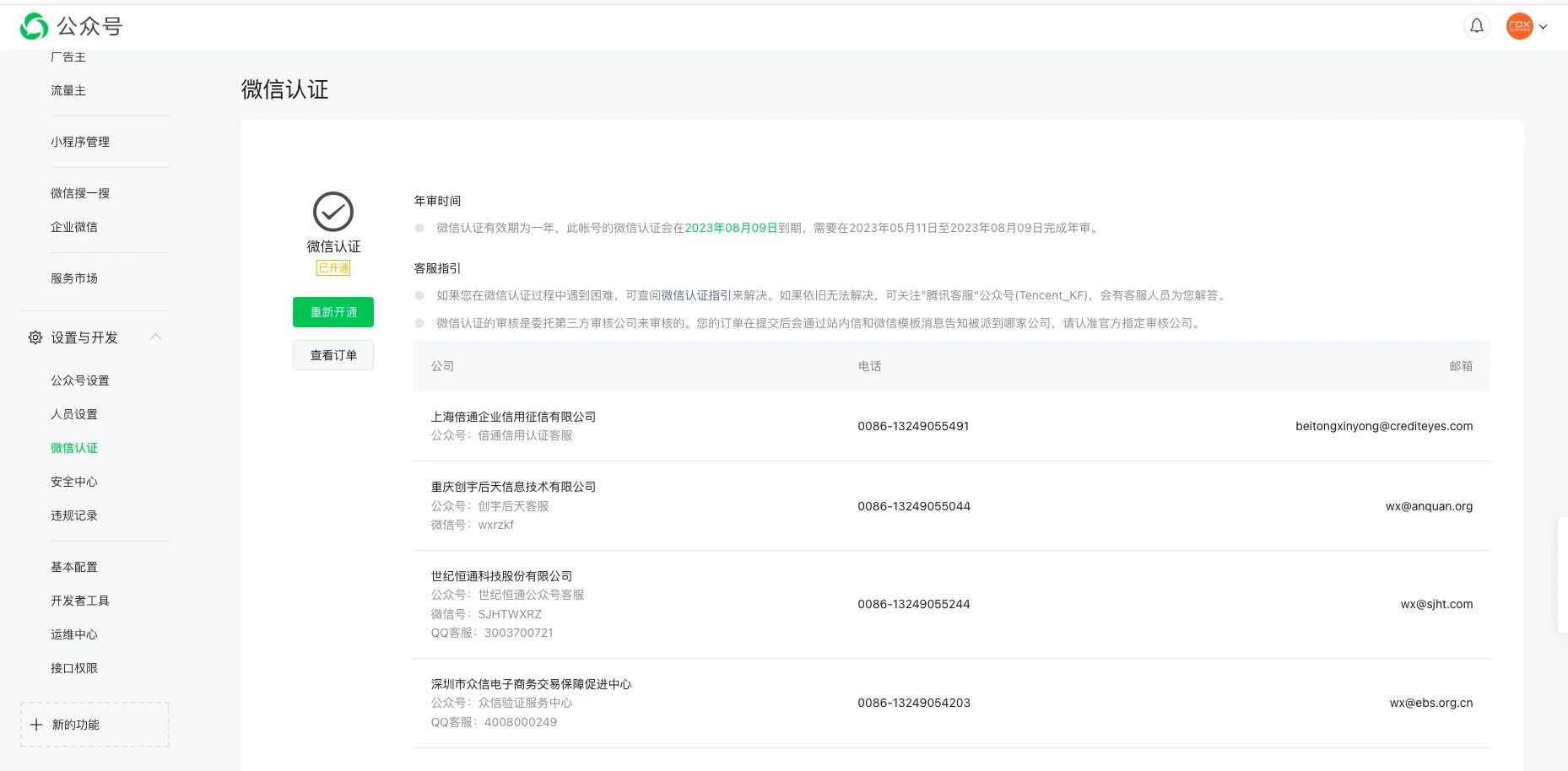Open 基本配置 settings

tap(74, 567)
